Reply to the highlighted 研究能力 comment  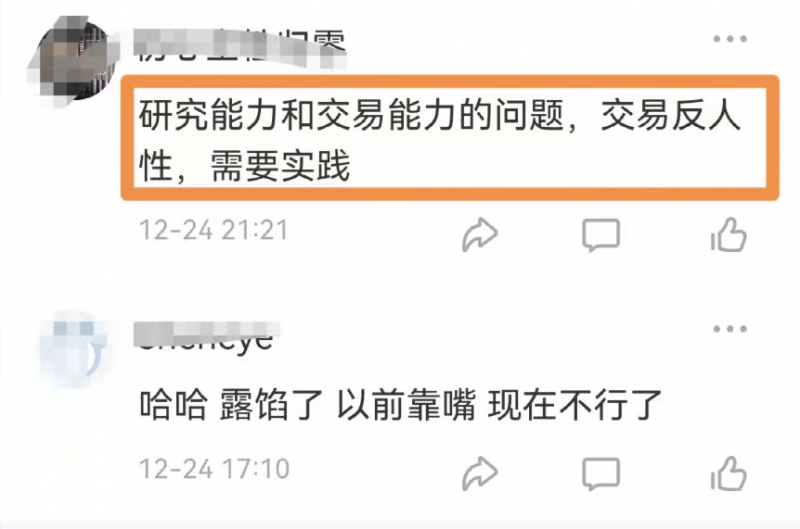(x=601, y=235)
